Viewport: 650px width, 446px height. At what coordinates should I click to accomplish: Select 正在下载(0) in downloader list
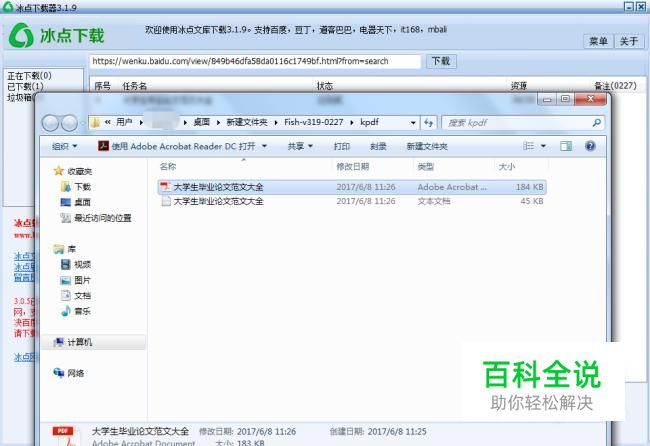(29, 75)
